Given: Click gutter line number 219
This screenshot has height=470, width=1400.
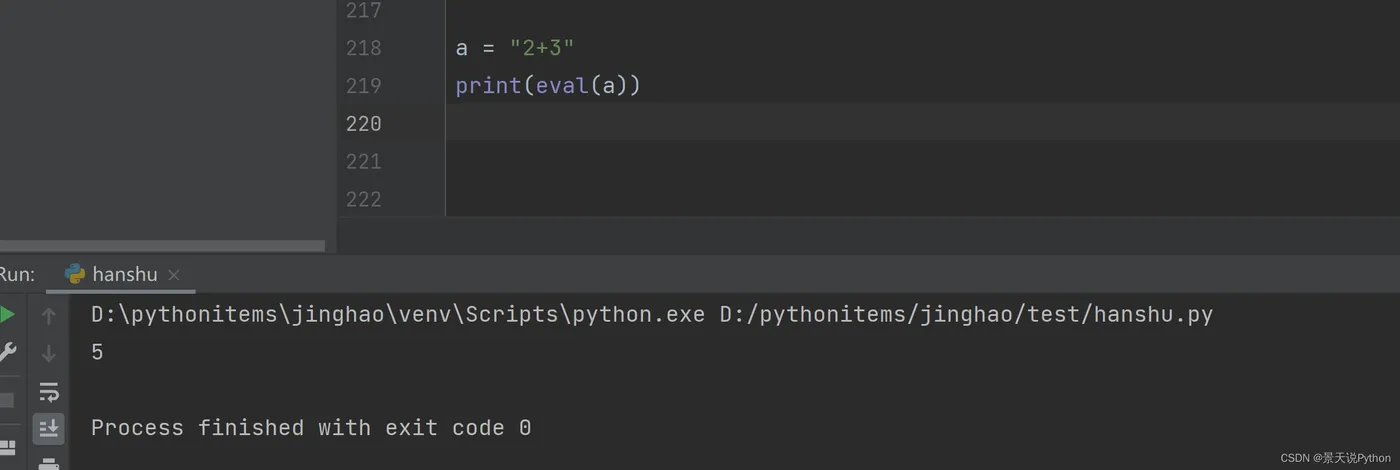Looking at the screenshot, I should [x=363, y=86].
